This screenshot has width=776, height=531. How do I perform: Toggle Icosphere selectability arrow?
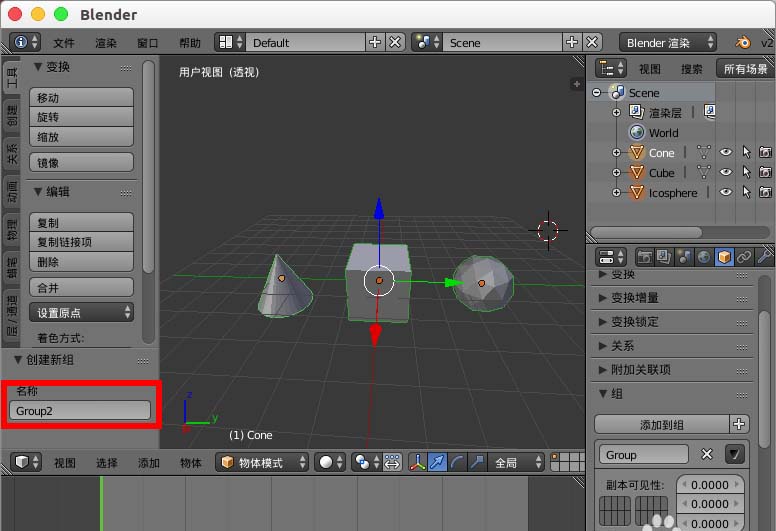[x=746, y=192]
